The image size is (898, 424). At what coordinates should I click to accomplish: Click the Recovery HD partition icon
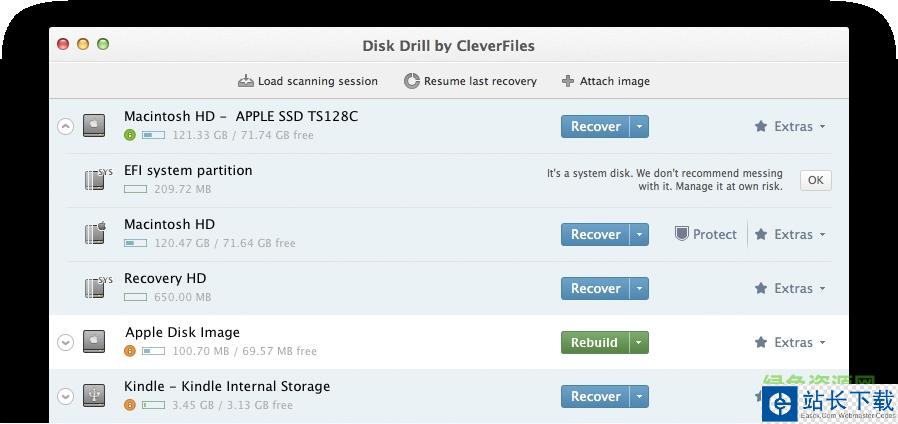[96, 288]
